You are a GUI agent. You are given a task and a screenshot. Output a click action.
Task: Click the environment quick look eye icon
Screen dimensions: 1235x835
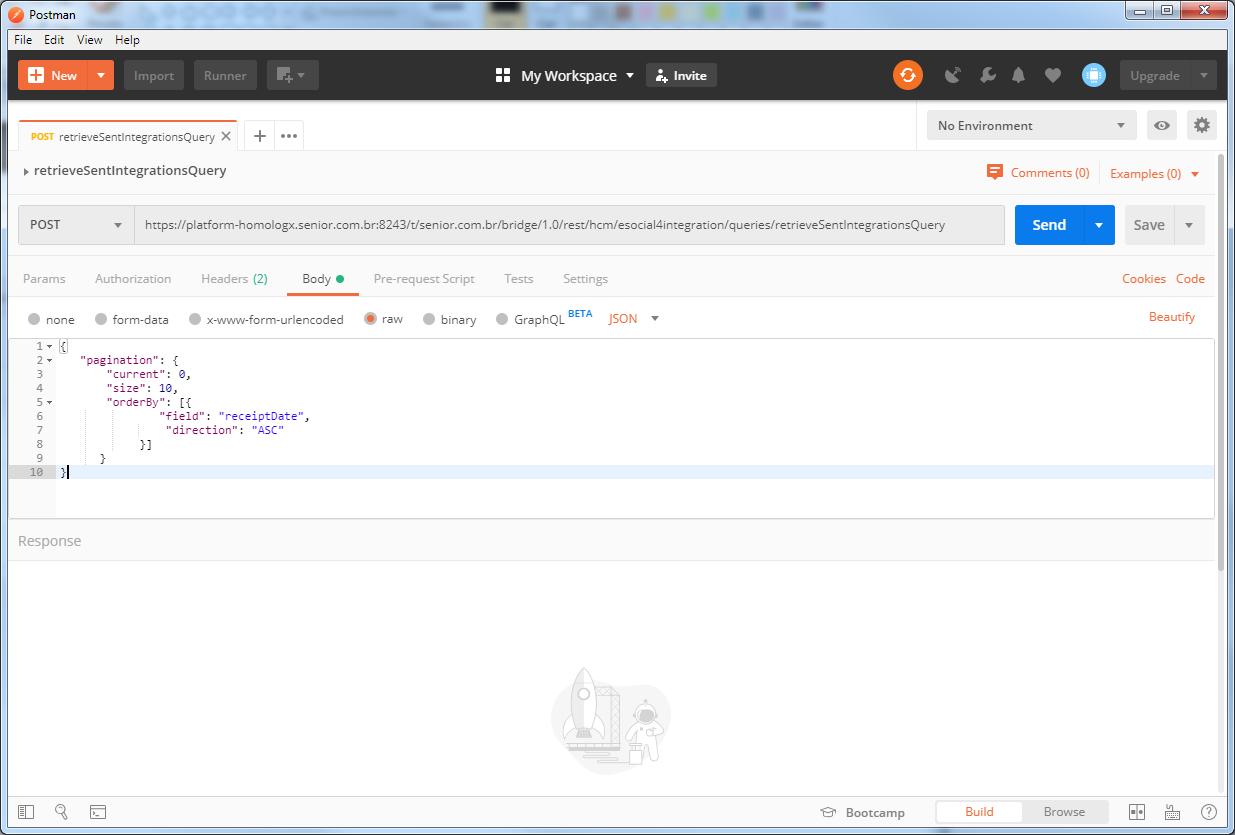[x=1162, y=125]
